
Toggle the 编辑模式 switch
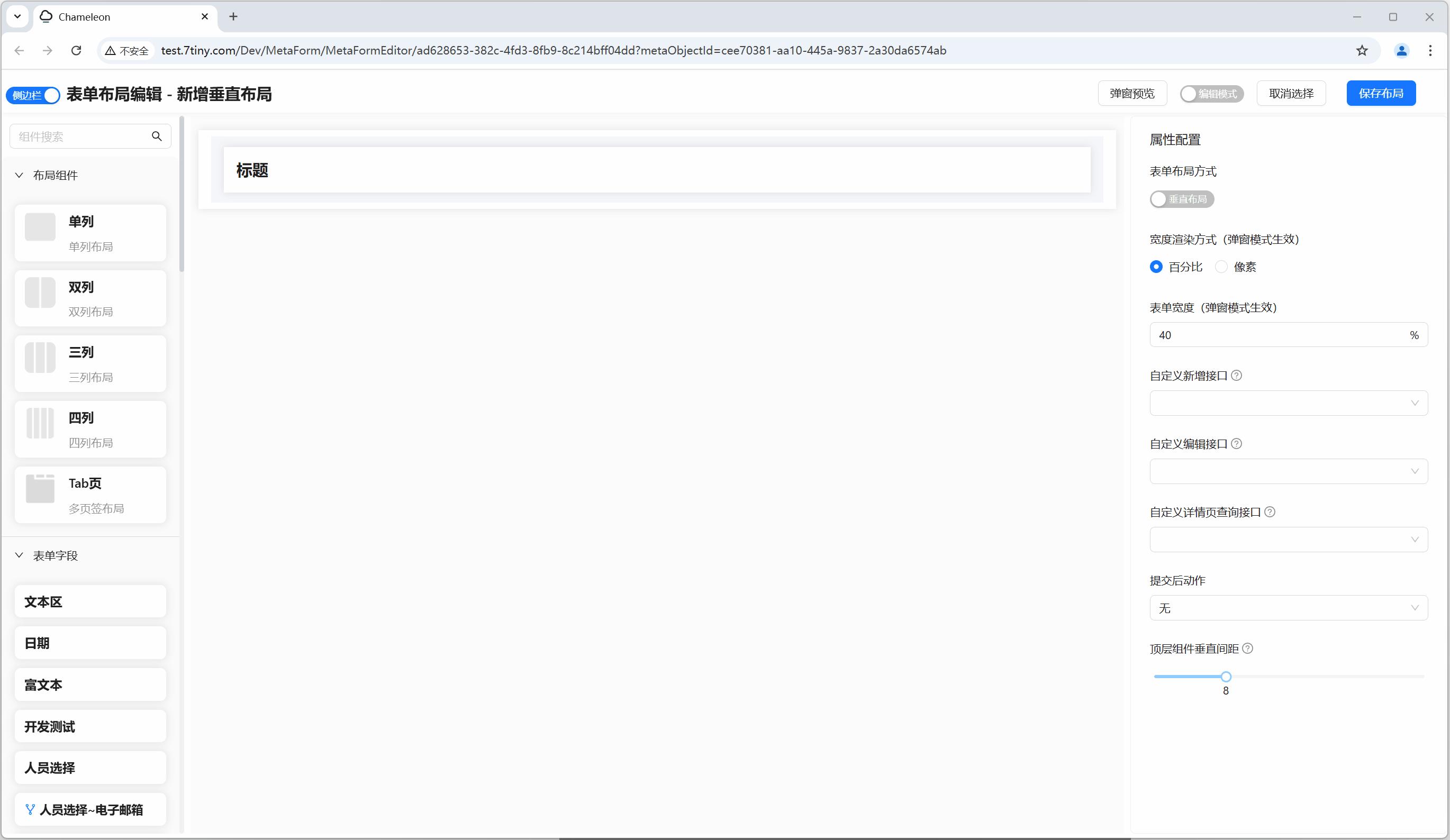point(1212,94)
